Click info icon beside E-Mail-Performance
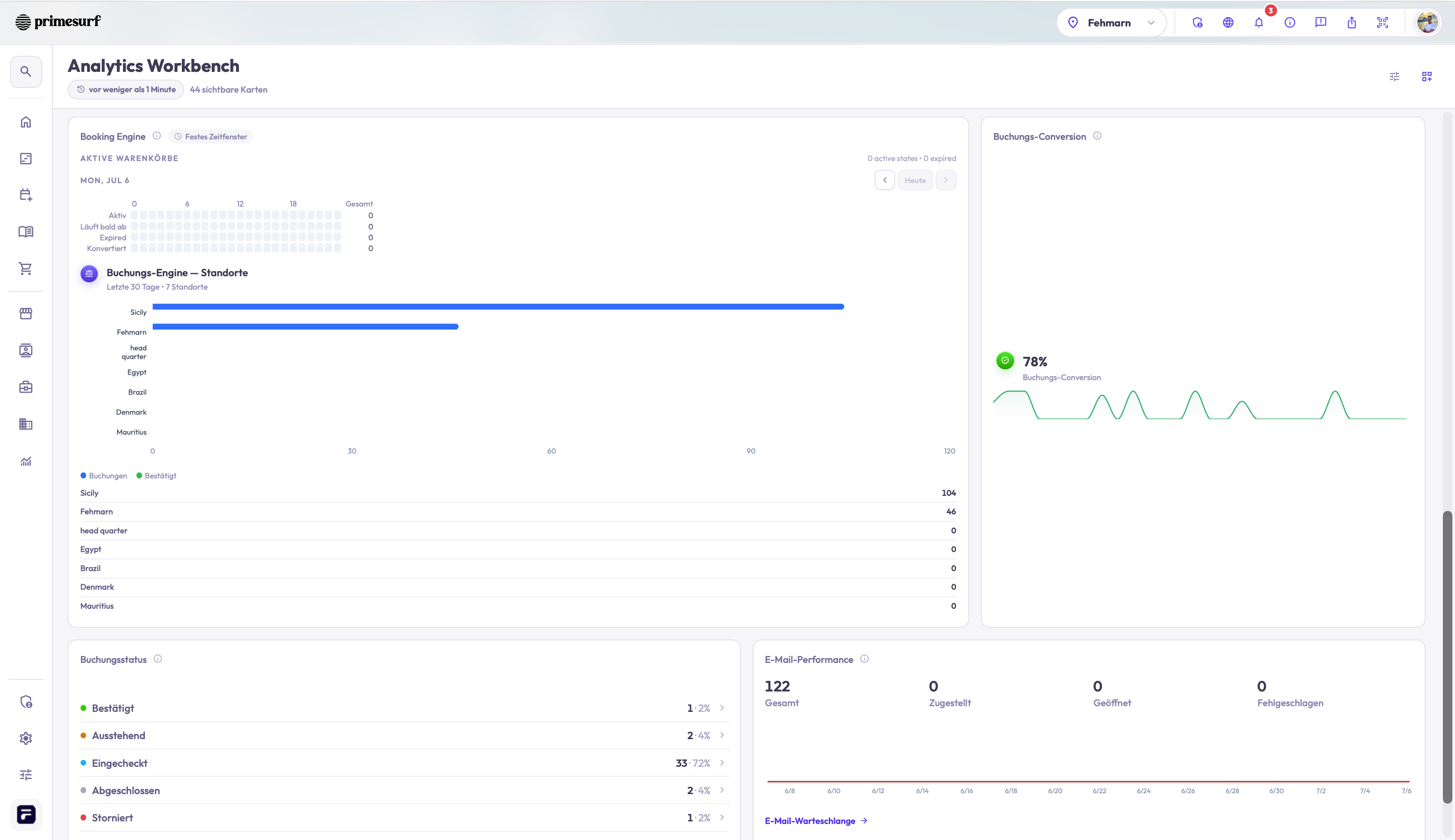Viewport: 1455px width, 840px height. pos(864,659)
